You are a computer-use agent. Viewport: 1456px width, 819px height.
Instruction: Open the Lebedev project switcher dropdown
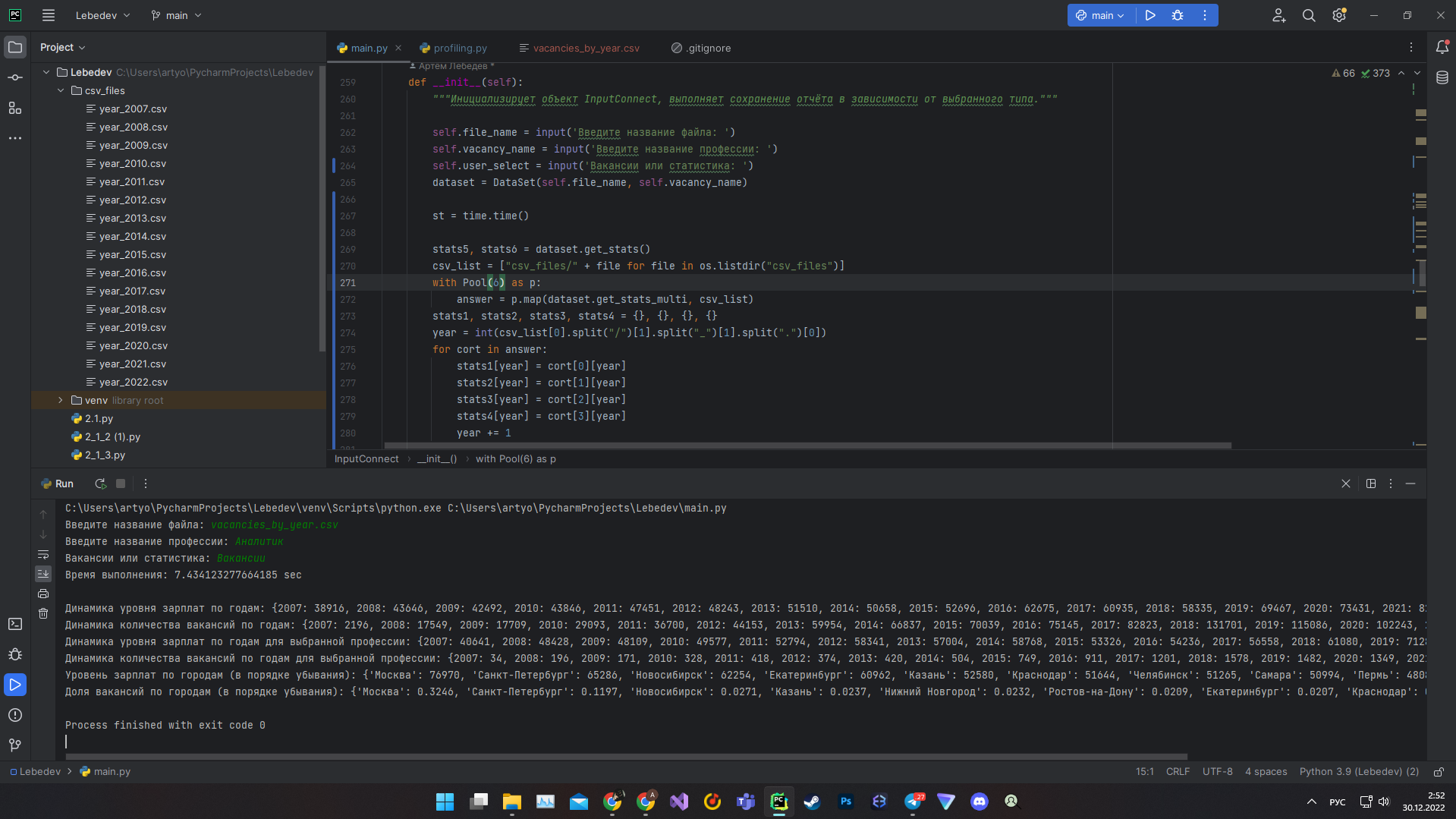[x=101, y=15]
